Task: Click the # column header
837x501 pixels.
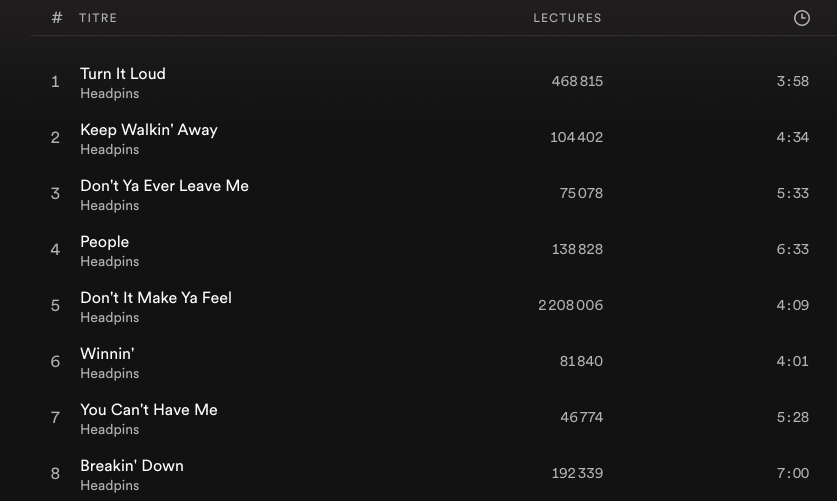Action: [57, 18]
